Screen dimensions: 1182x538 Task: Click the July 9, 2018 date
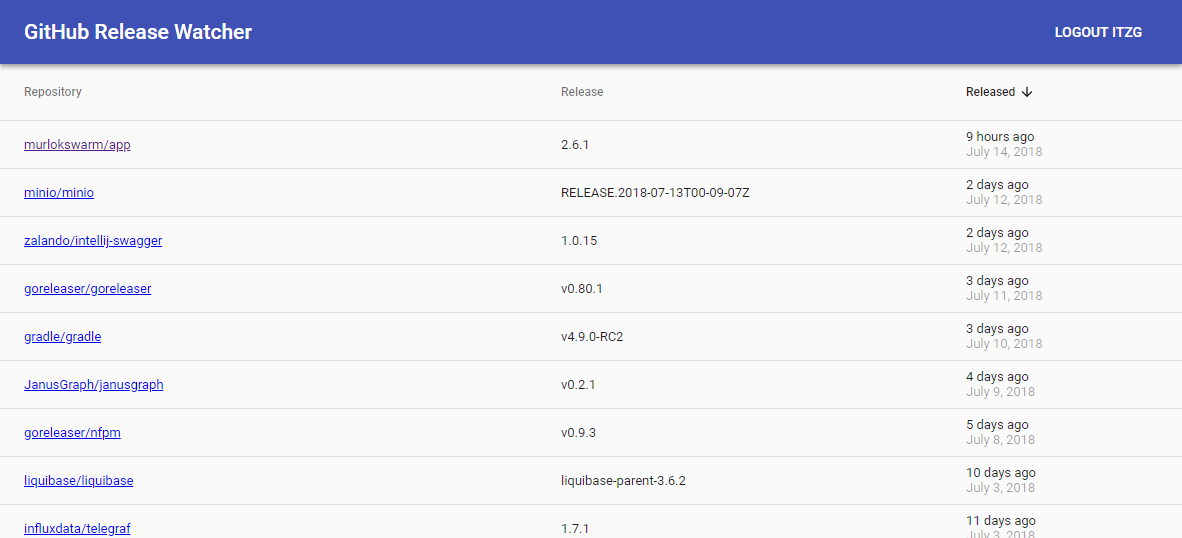1000,392
